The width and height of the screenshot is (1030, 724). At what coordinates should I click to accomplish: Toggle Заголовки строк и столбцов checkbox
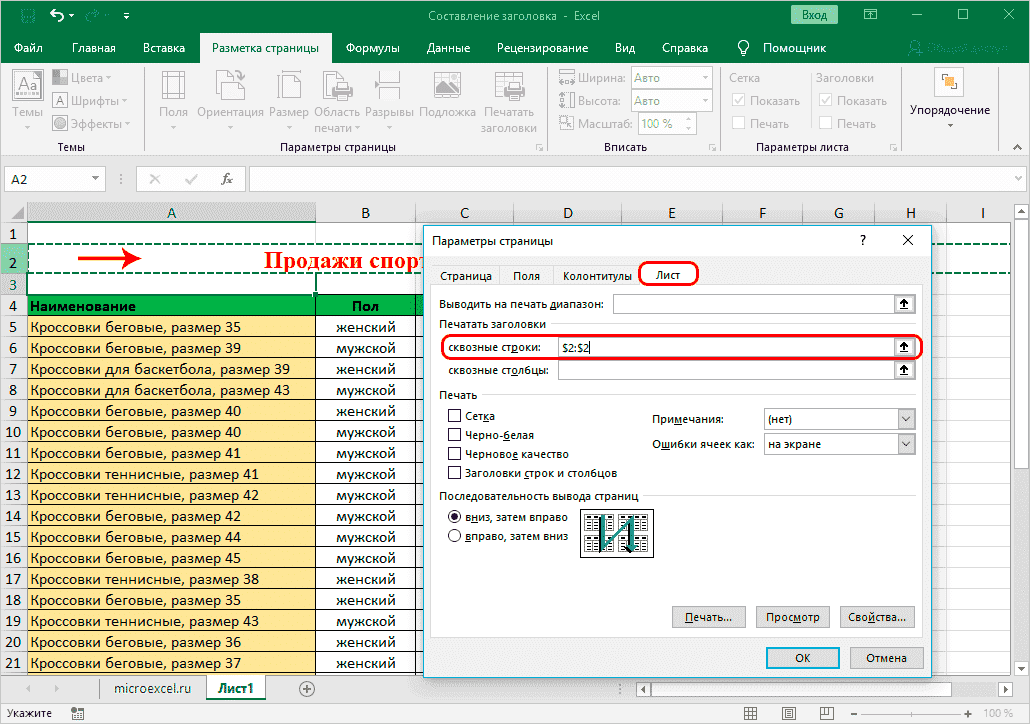click(x=455, y=473)
